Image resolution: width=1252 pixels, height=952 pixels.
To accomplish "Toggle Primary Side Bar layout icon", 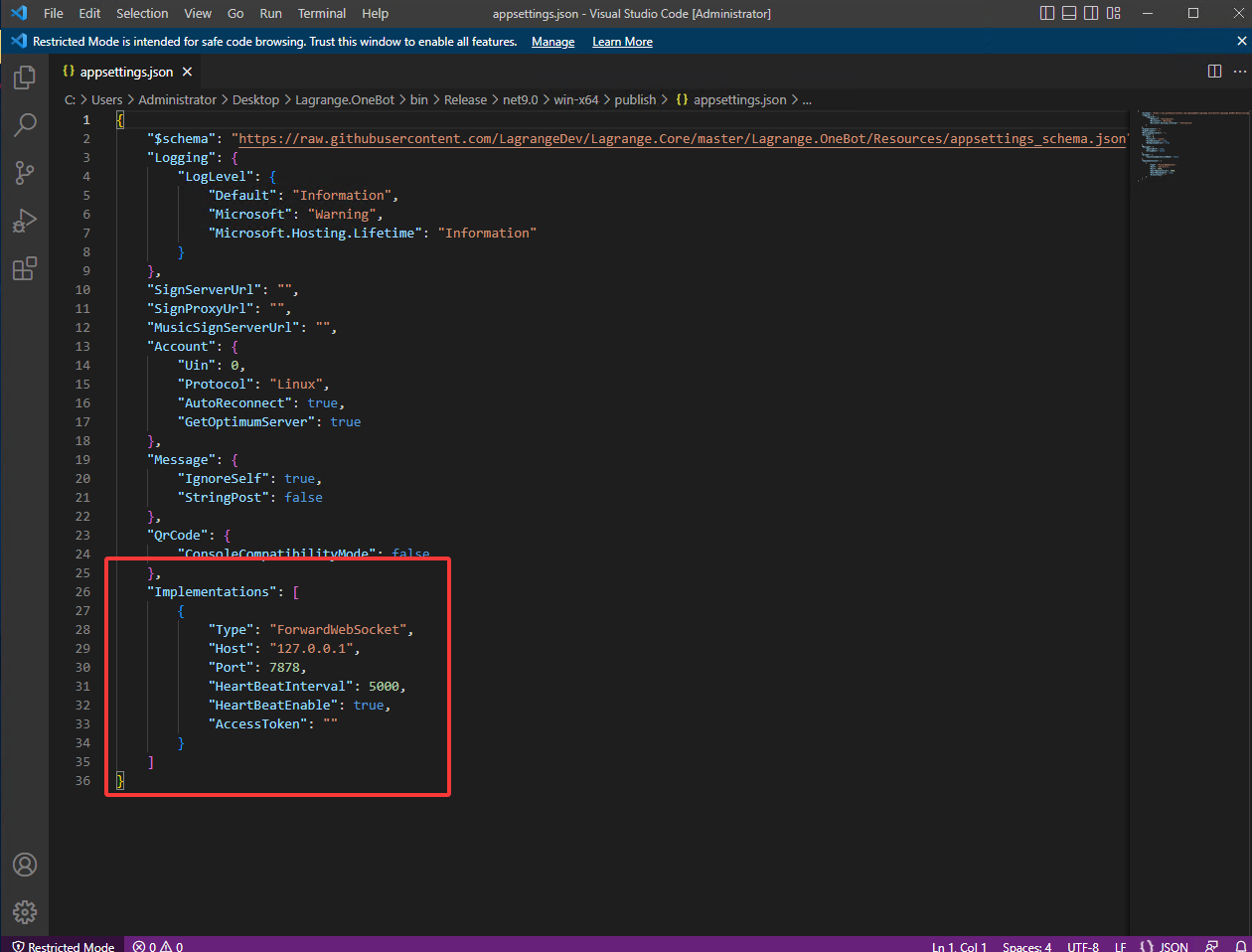I will click(1047, 13).
